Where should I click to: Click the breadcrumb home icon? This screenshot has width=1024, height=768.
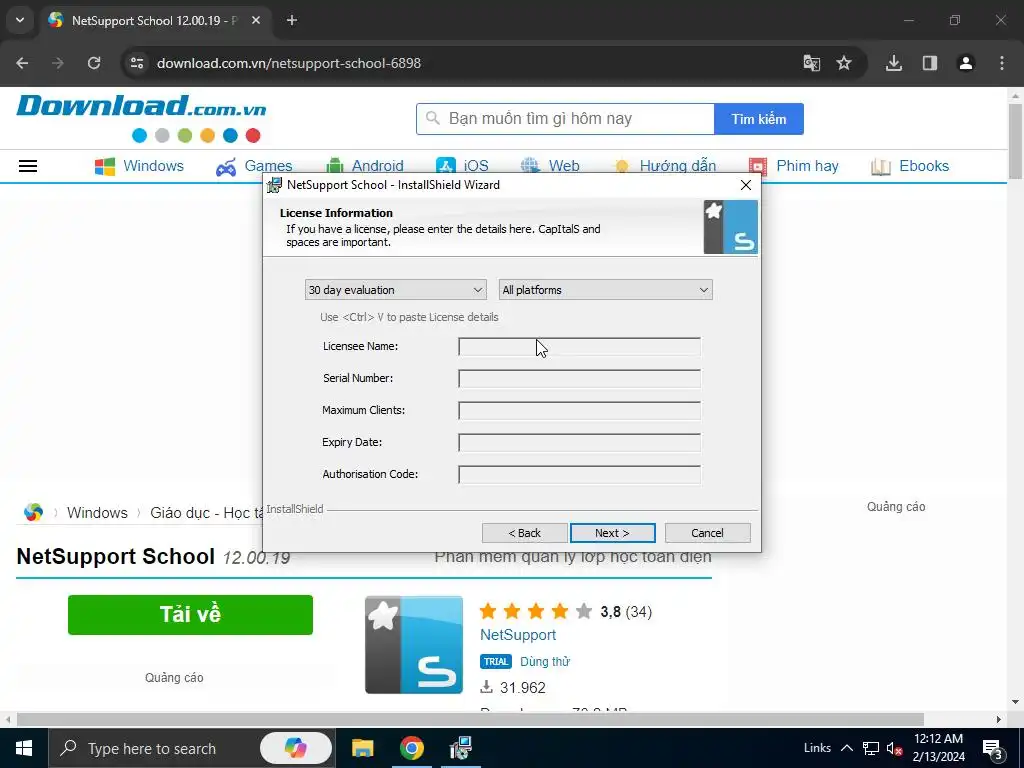pos(33,513)
